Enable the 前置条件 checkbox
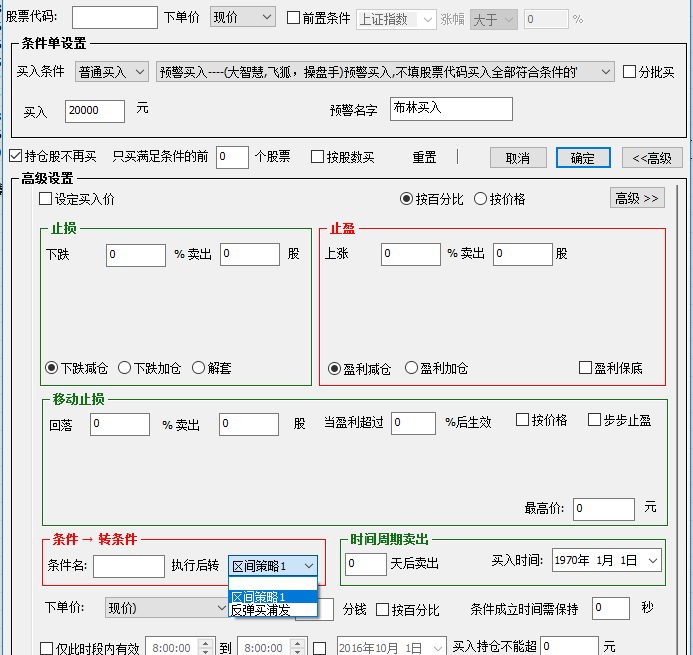Viewport: 693px width, 655px height. pyautogui.click(x=294, y=18)
